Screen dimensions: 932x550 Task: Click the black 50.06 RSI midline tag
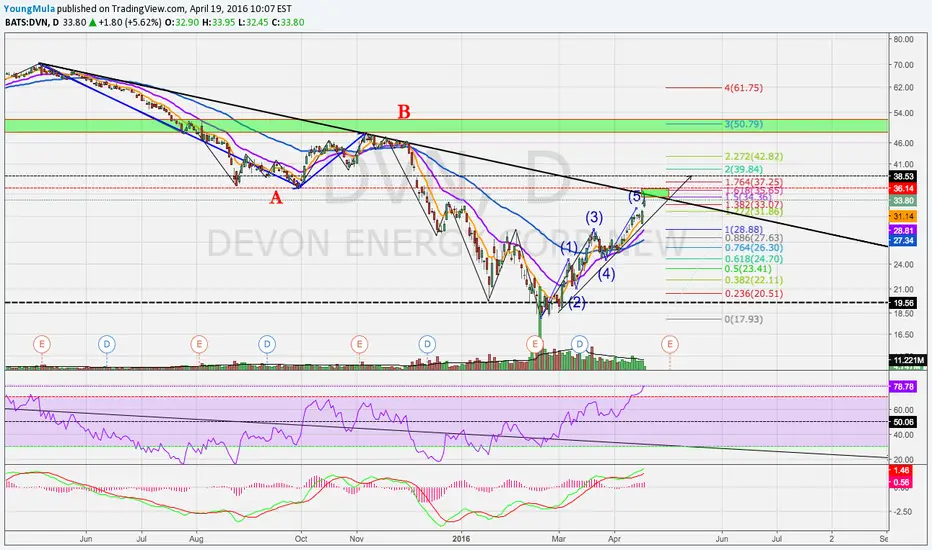903,422
